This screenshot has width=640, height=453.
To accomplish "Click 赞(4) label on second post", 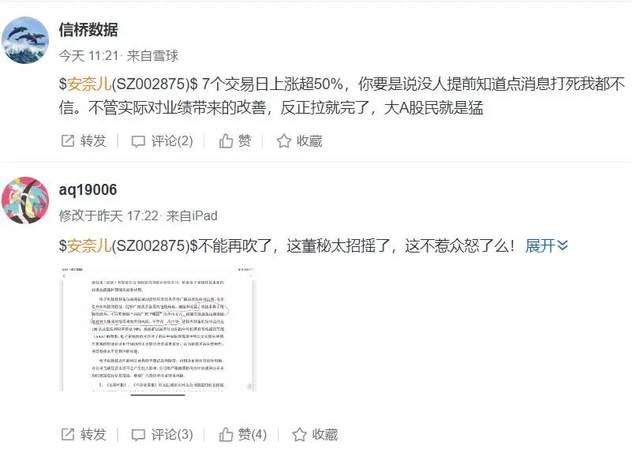I will pyautogui.click(x=252, y=434).
